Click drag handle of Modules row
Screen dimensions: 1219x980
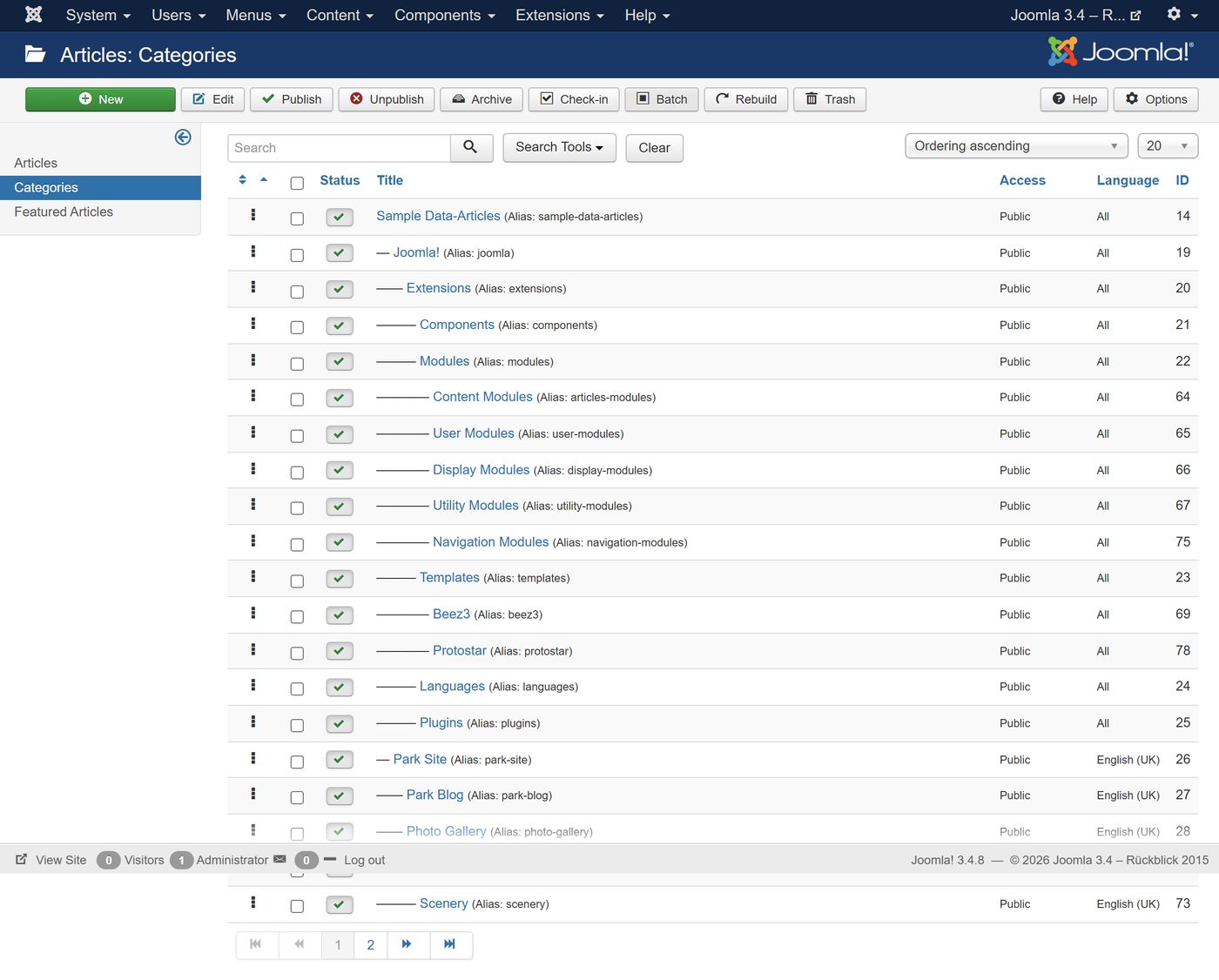click(253, 359)
